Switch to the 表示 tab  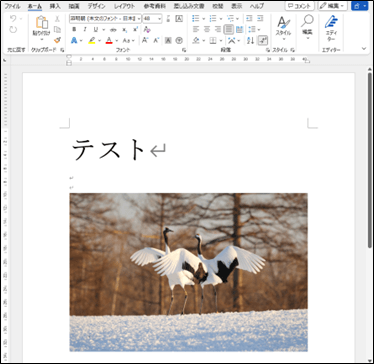(237, 6)
